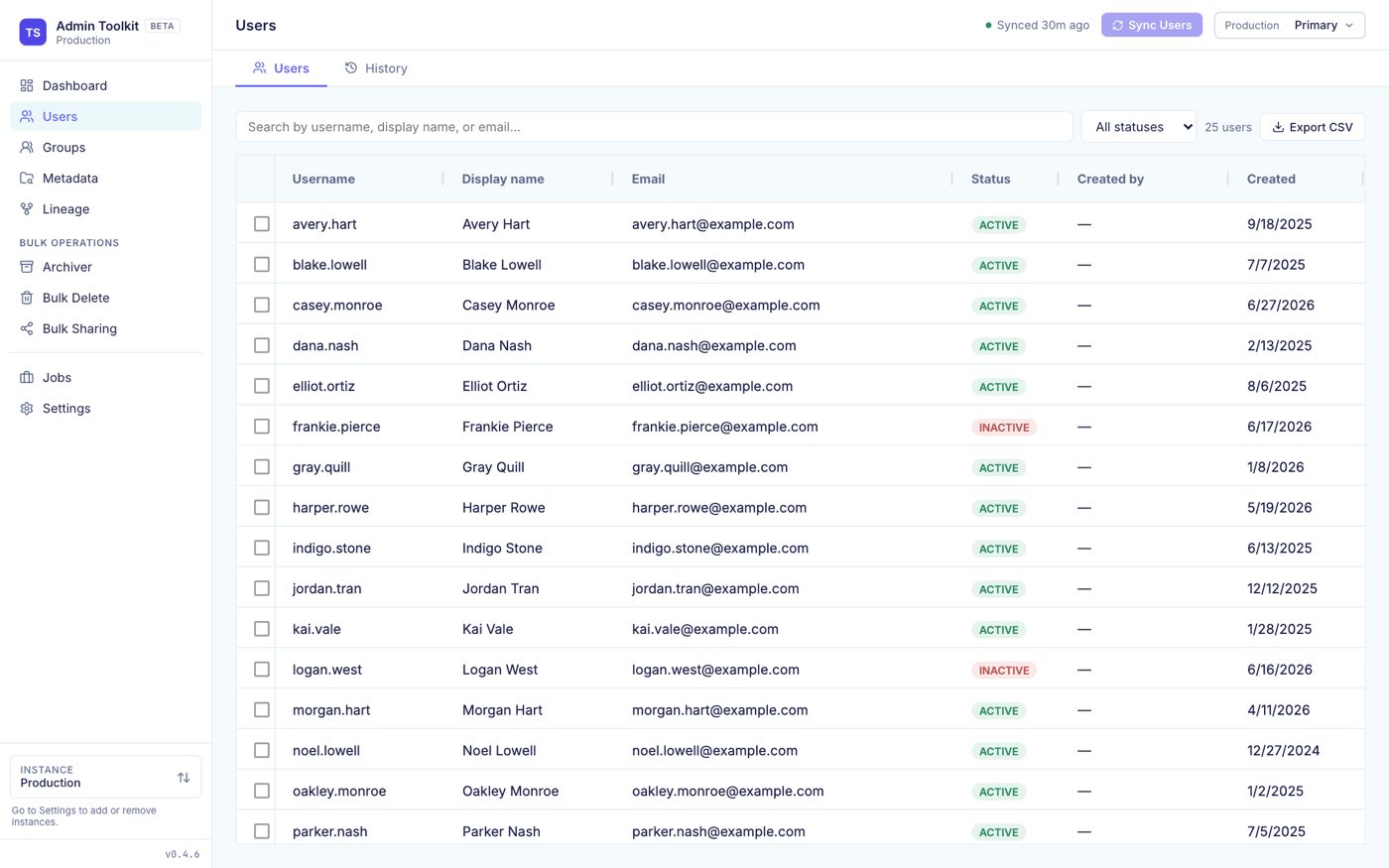Click the display name Harper Rowe
1389x868 pixels.
[504, 508]
